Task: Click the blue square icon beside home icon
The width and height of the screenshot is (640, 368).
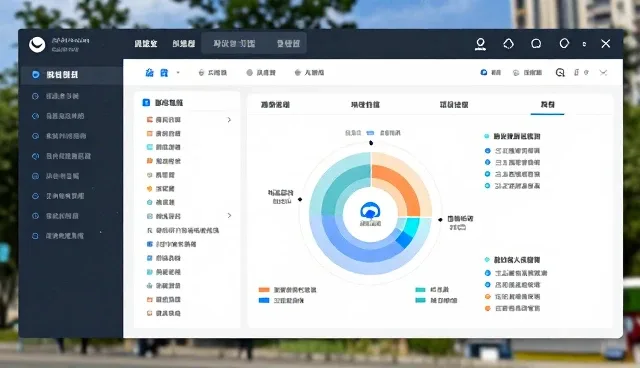Action: coord(164,73)
